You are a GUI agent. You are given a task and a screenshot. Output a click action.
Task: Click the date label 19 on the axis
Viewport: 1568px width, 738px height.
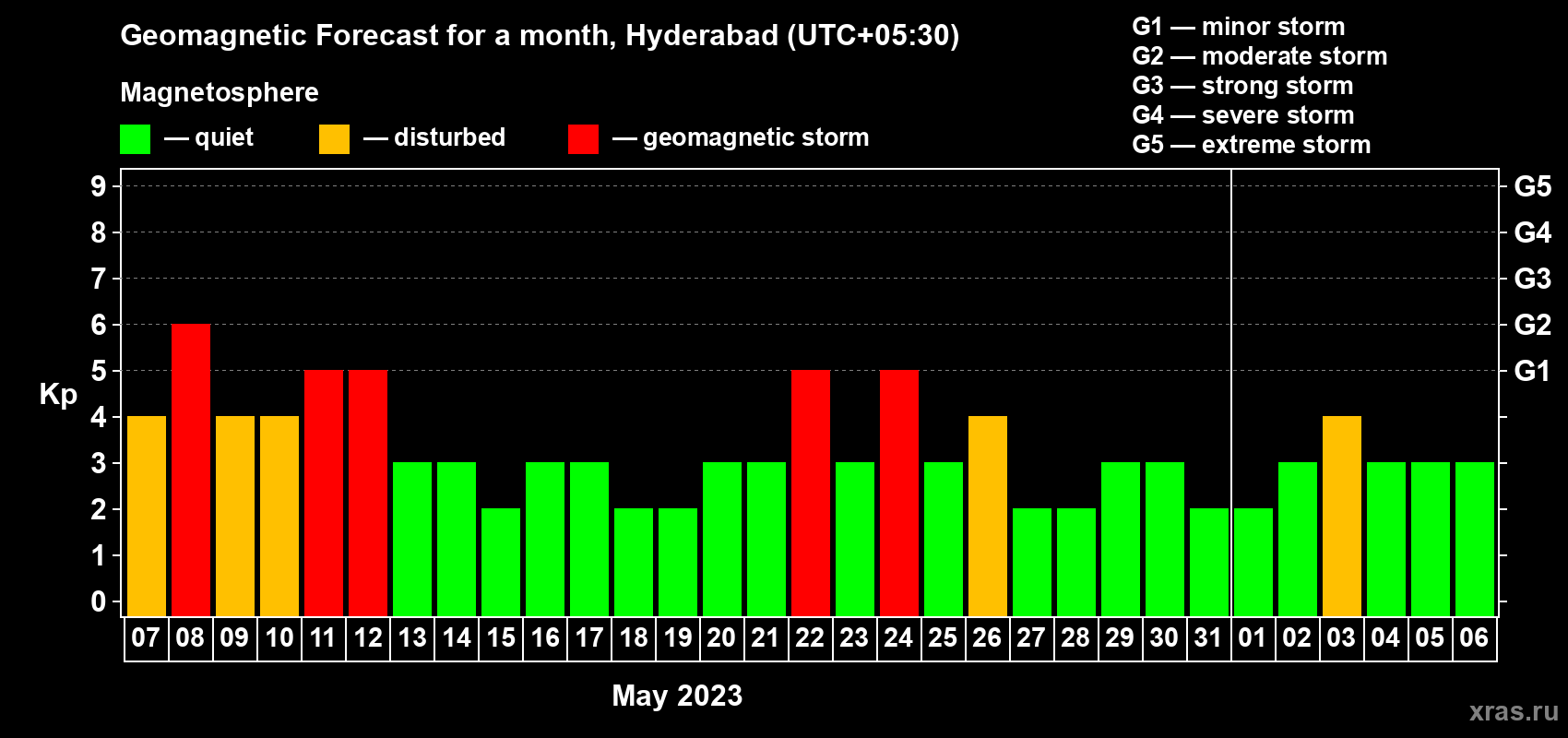pyautogui.click(x=678, y=637)
